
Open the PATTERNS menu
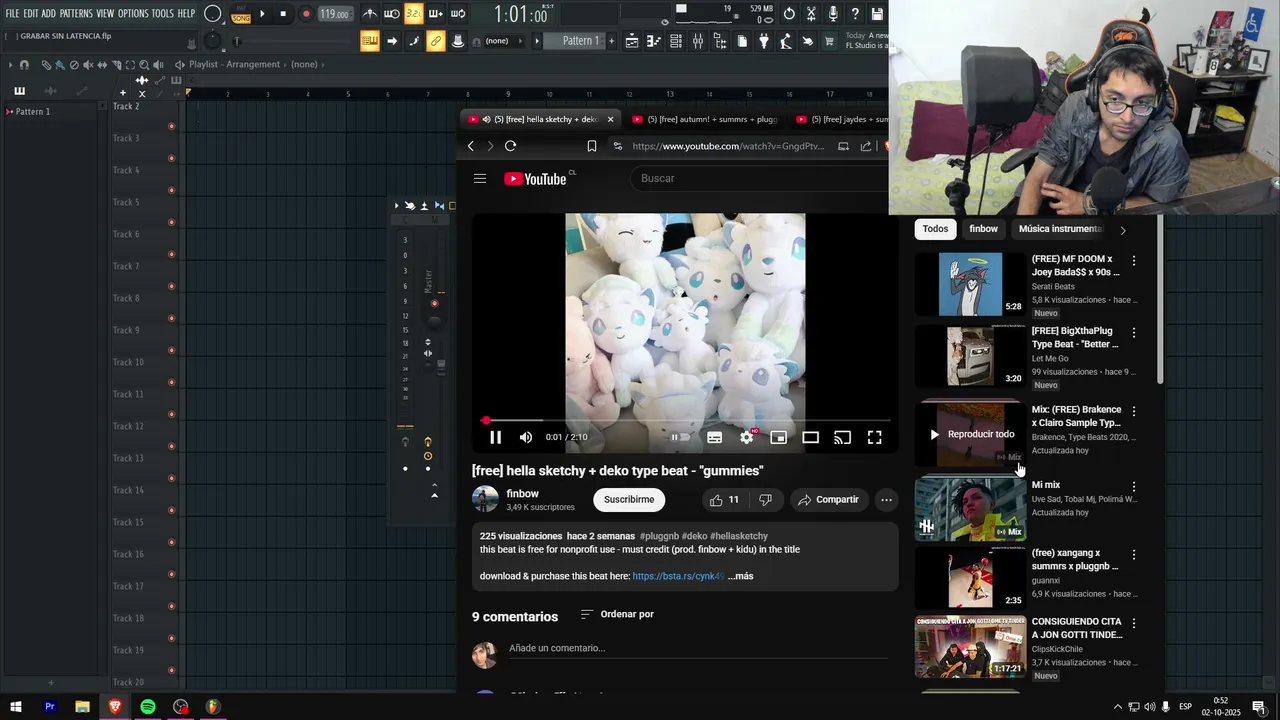point(76,14)
